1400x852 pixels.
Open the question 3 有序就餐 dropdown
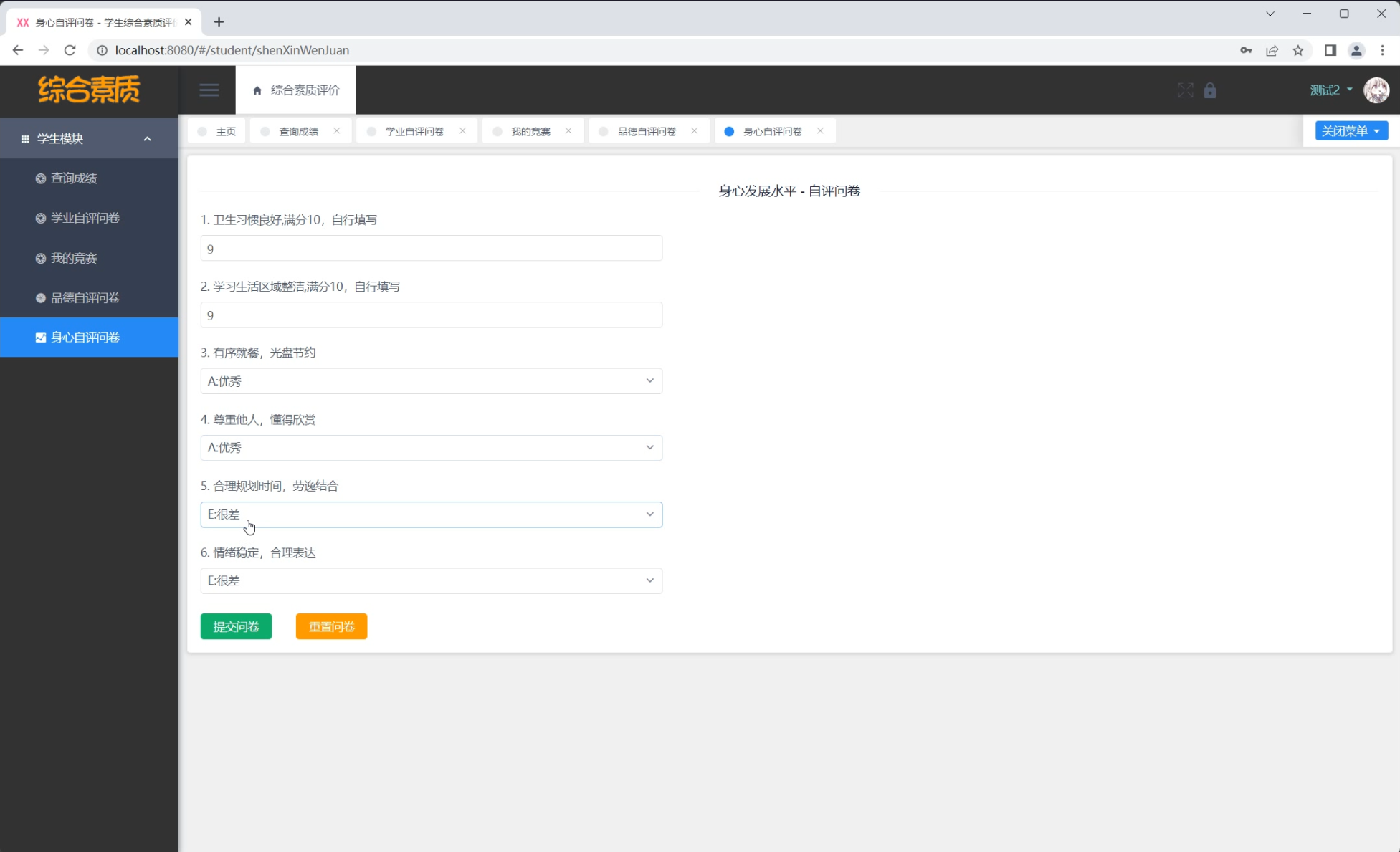pyautogui.click(x=431, y=381)
